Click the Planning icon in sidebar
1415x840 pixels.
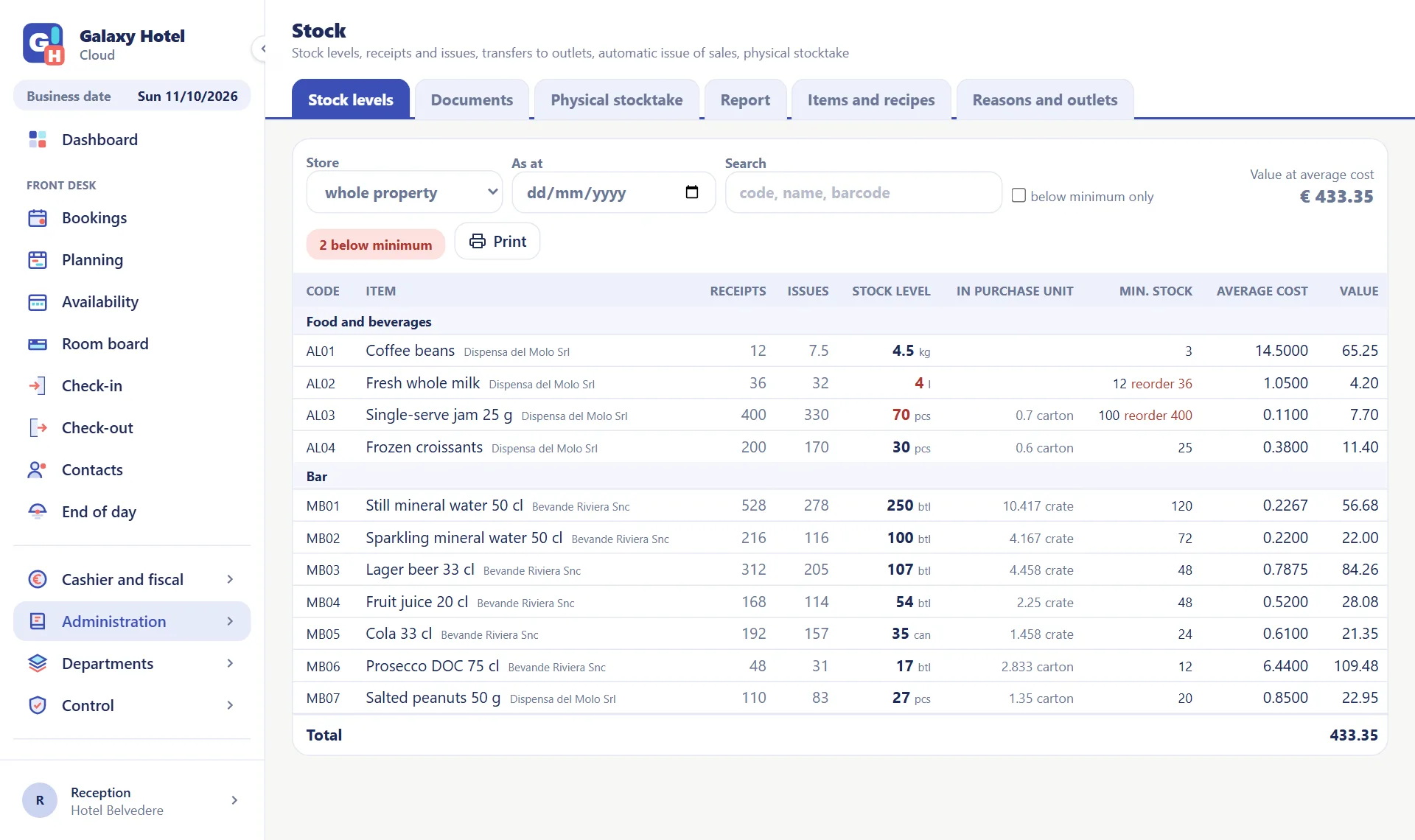click(x=38, y=260)
